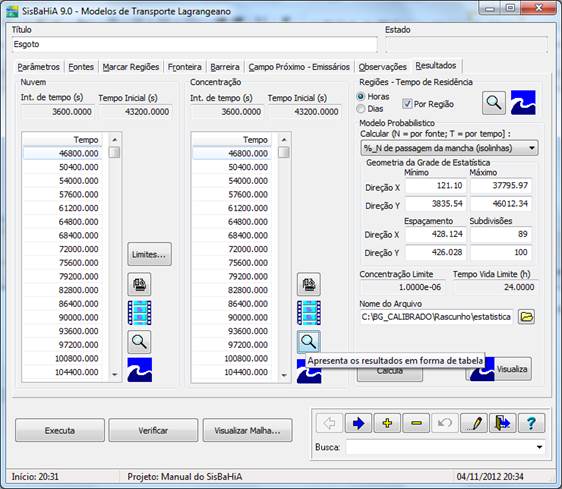Image resolution: width=562 pixels, height=489 pixels.
Task: Open the Observações tab
Action: click(382, 67)
